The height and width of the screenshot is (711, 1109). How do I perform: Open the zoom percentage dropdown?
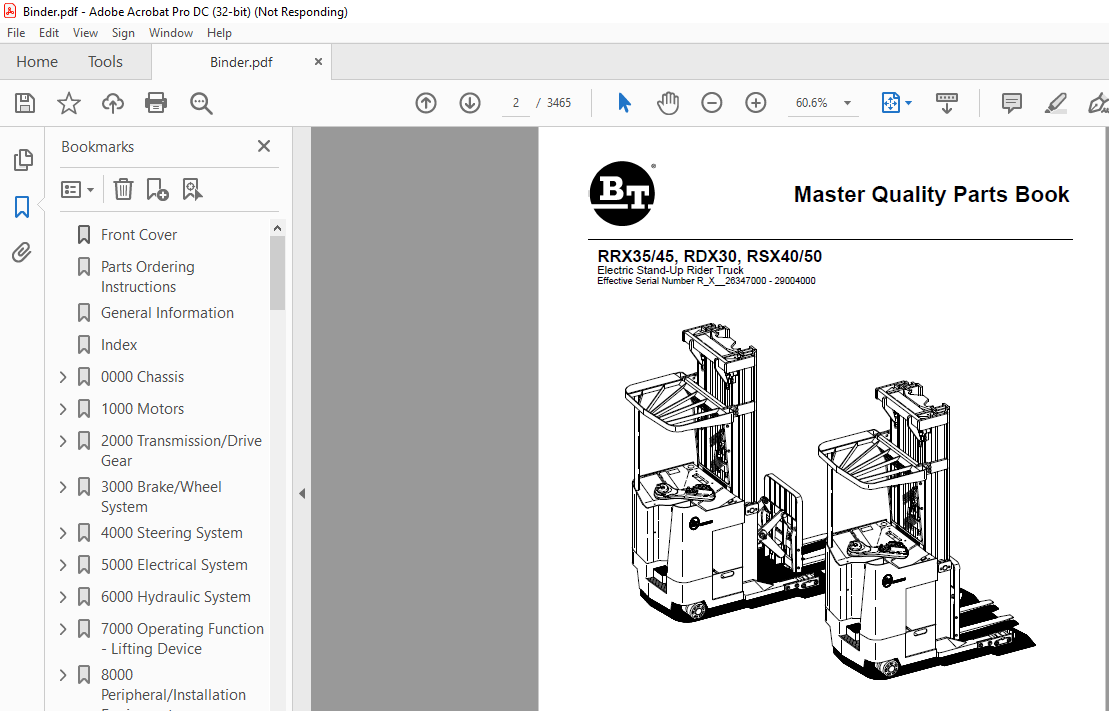tap(847, 103)
